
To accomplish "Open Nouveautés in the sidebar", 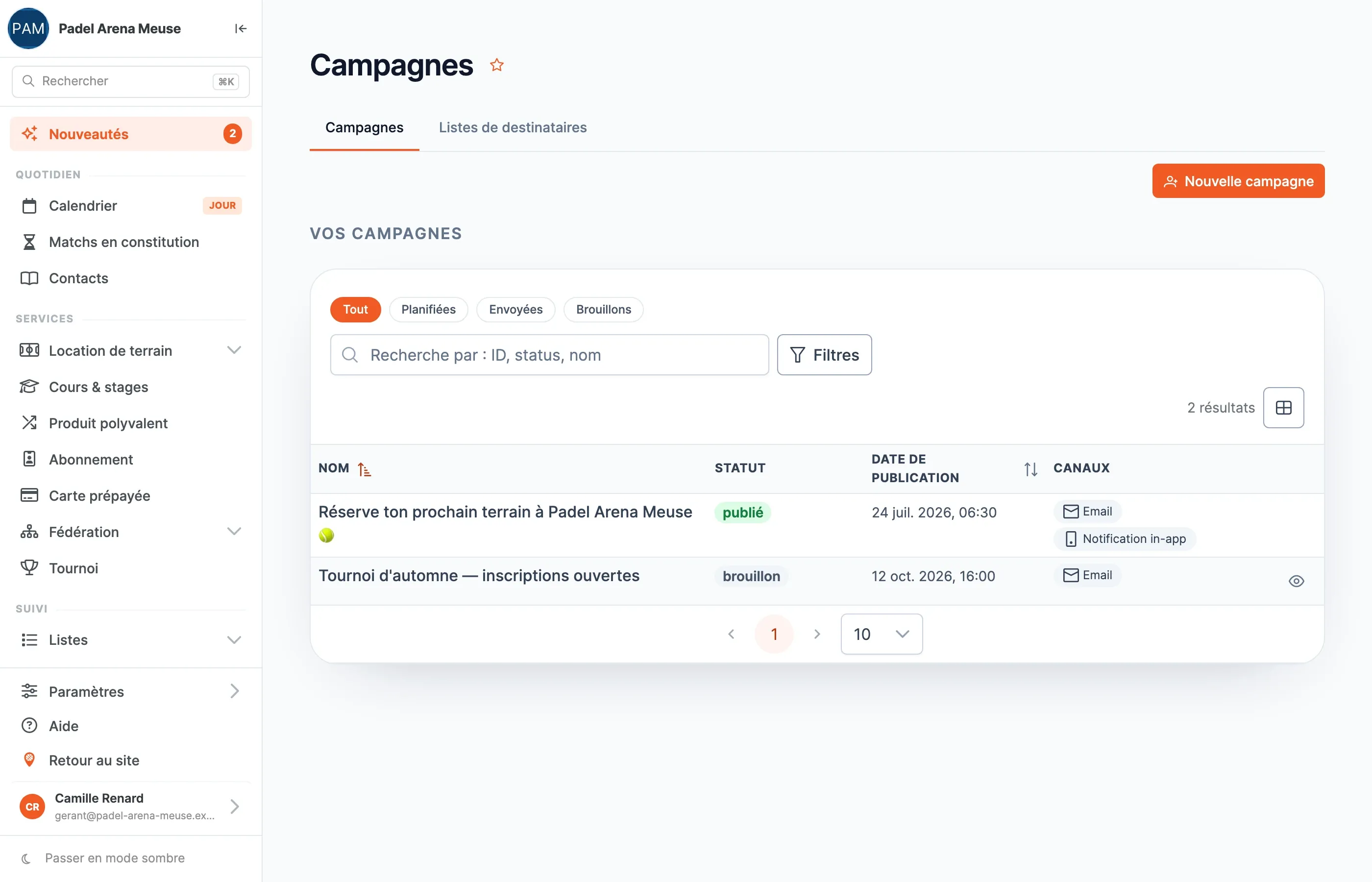I will click(130, 134).
